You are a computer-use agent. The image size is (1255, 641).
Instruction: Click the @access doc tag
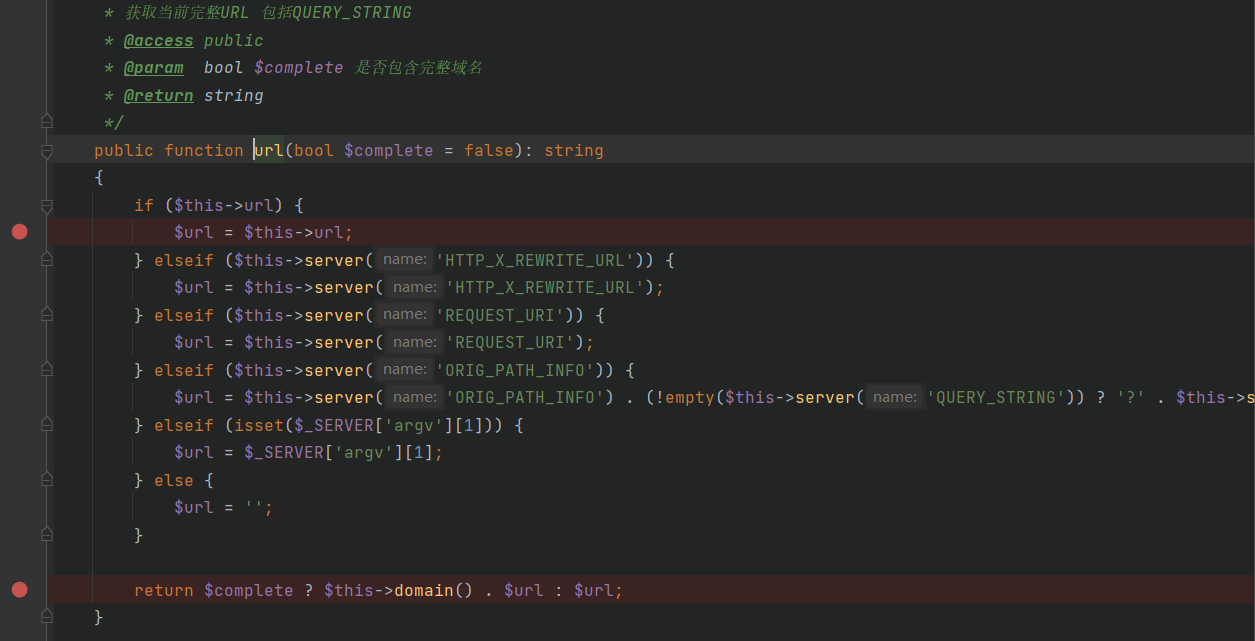pyautogui.click(x=158, y=41)
